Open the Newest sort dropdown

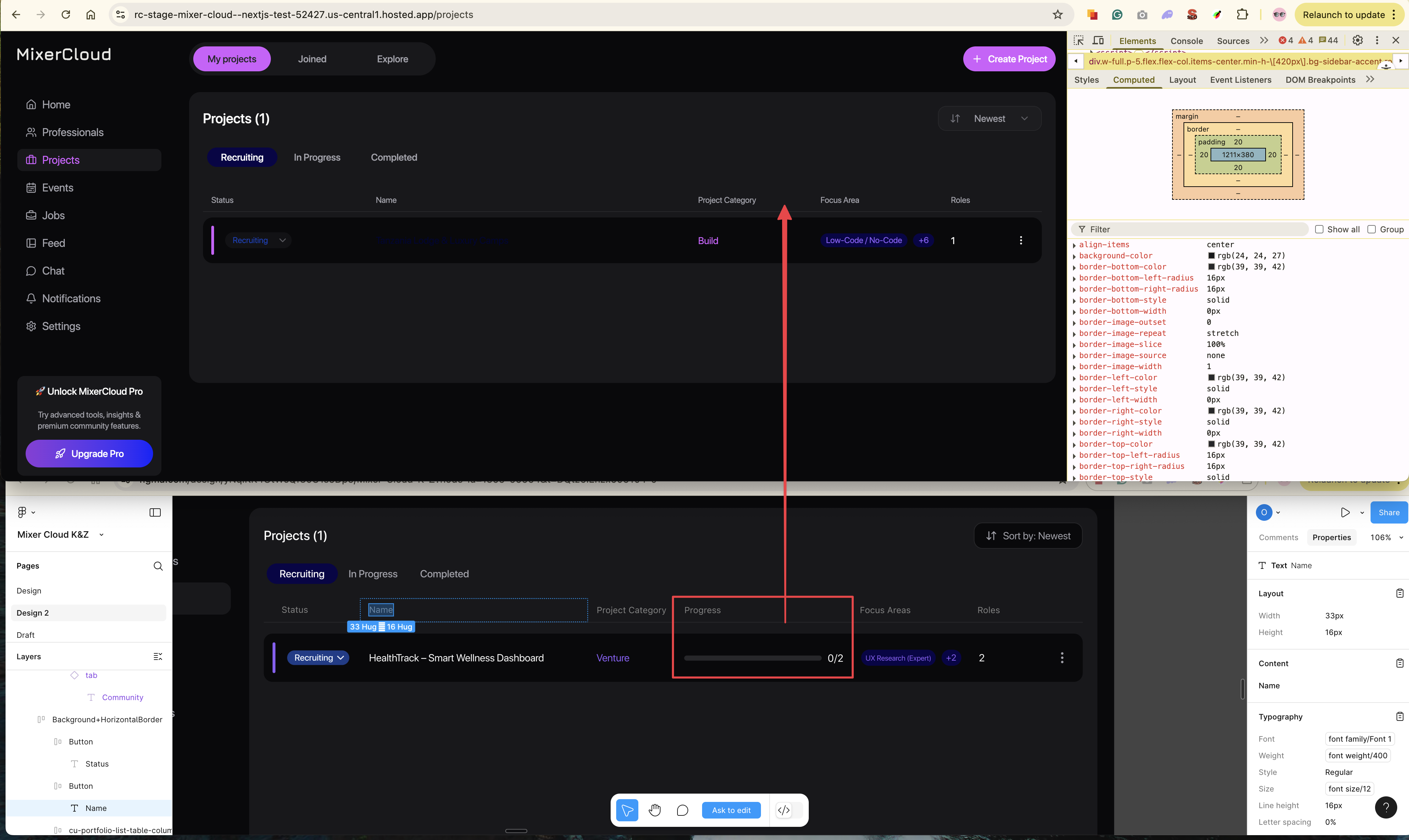pyautogui.click(x=990, y=118)
